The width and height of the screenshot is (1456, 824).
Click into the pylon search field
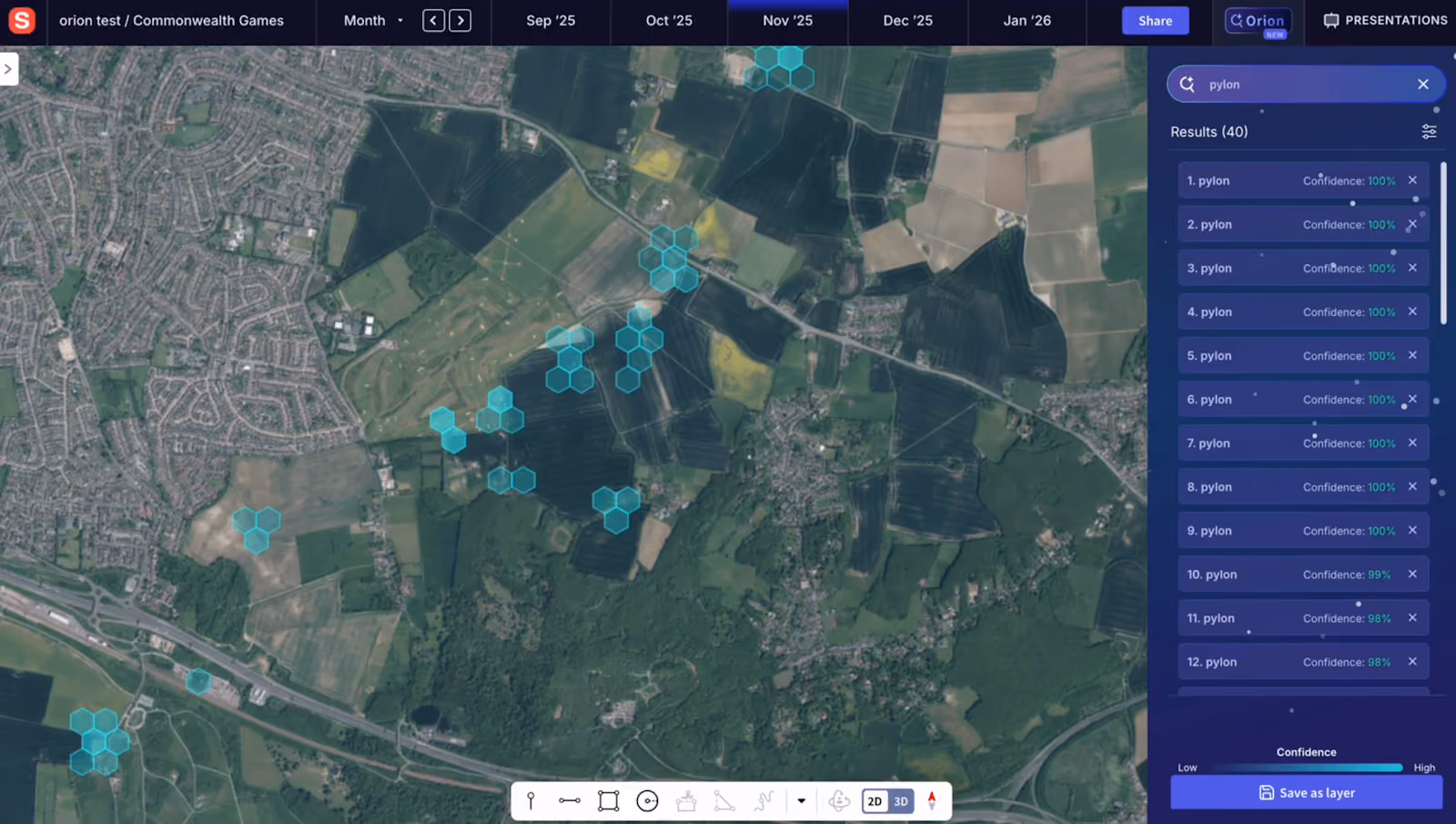pyautogui.click(x=1306, y=84)
